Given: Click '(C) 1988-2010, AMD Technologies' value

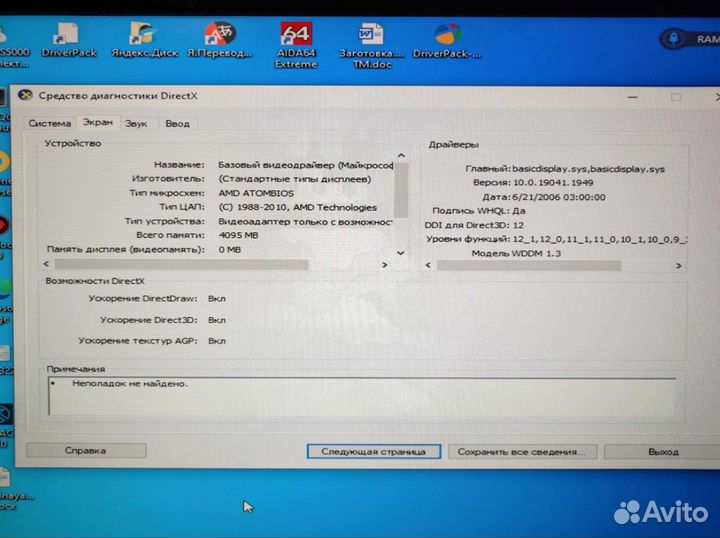Looking at the screenshot, I should pos(297,207).
